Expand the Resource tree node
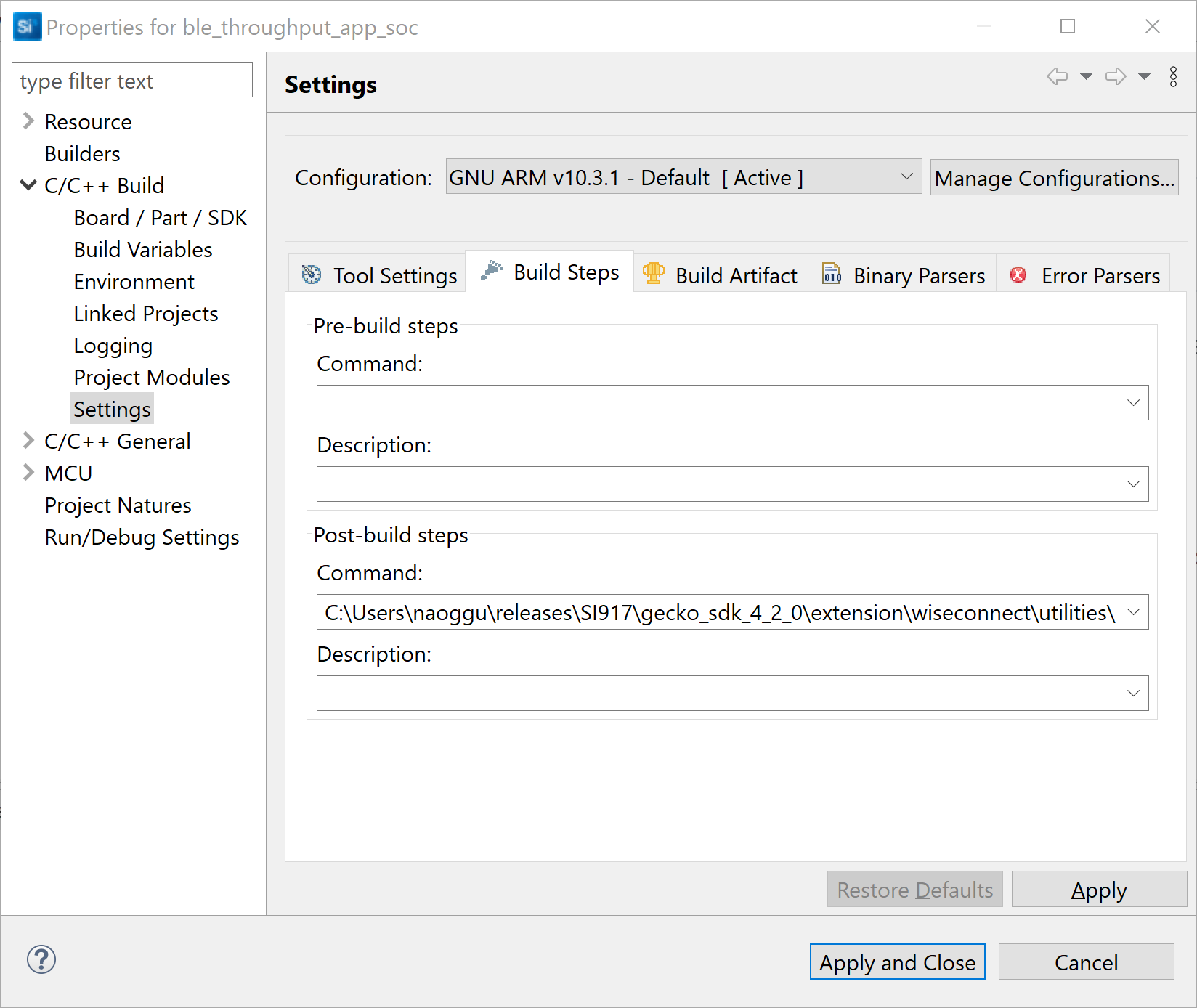This screenshot has height=1008, width=1197. [28, 121]
